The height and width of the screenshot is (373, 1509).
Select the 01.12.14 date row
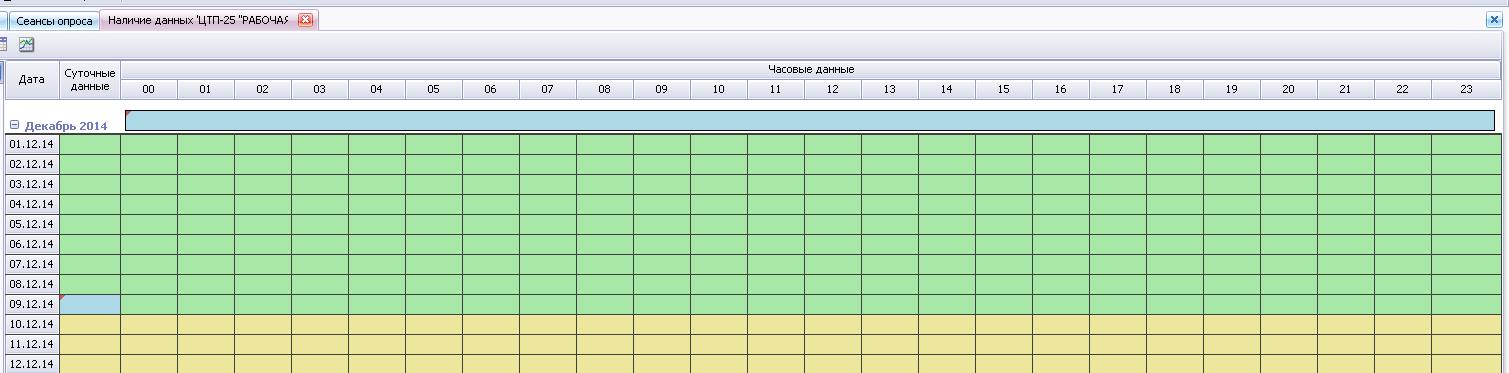(31, 144)
